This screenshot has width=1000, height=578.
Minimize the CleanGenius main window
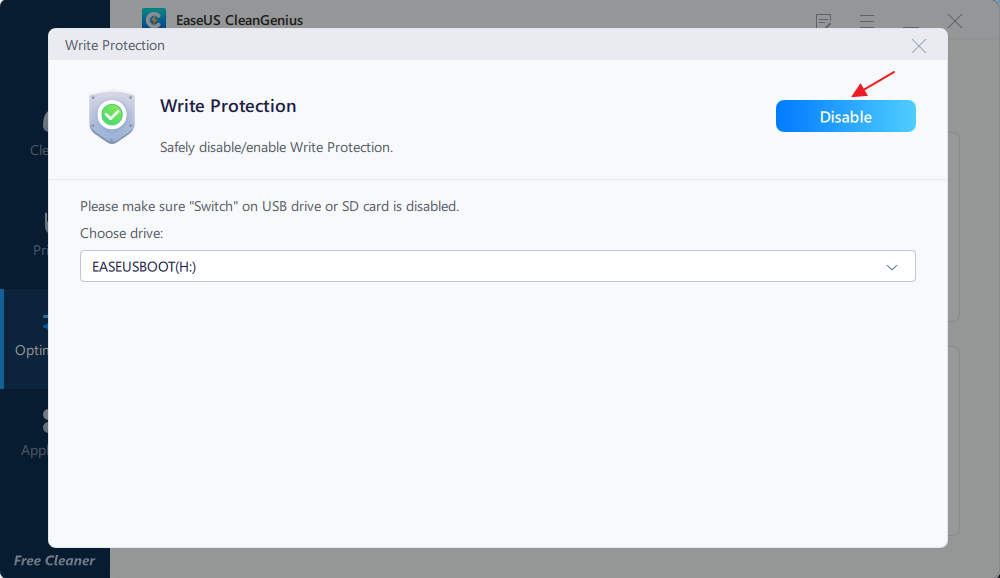911,22
